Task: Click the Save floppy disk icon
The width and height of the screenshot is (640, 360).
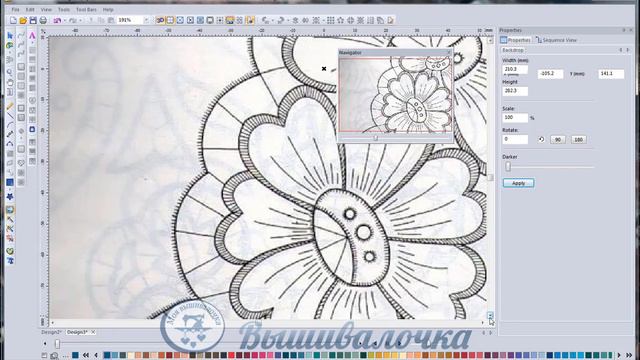Action: (33, 20)
